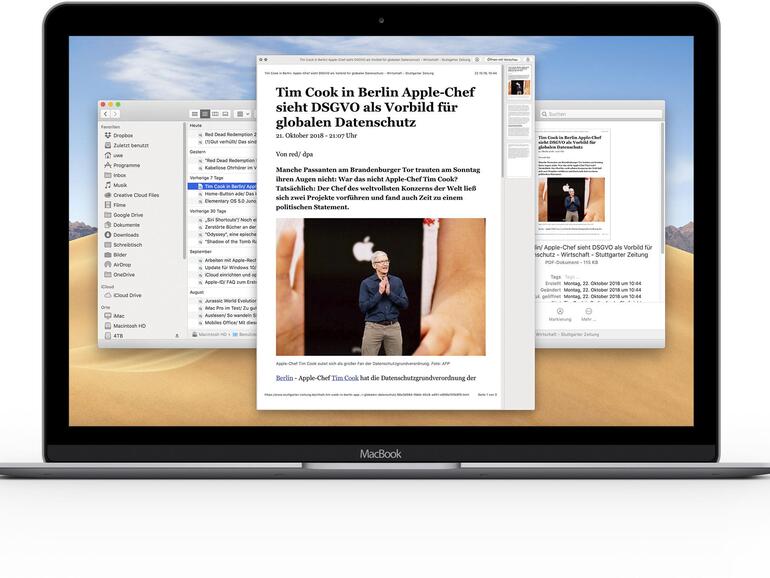The image size is (770, 578).
Task: Click the share icon in Quick Look
Action: (528, 59)
